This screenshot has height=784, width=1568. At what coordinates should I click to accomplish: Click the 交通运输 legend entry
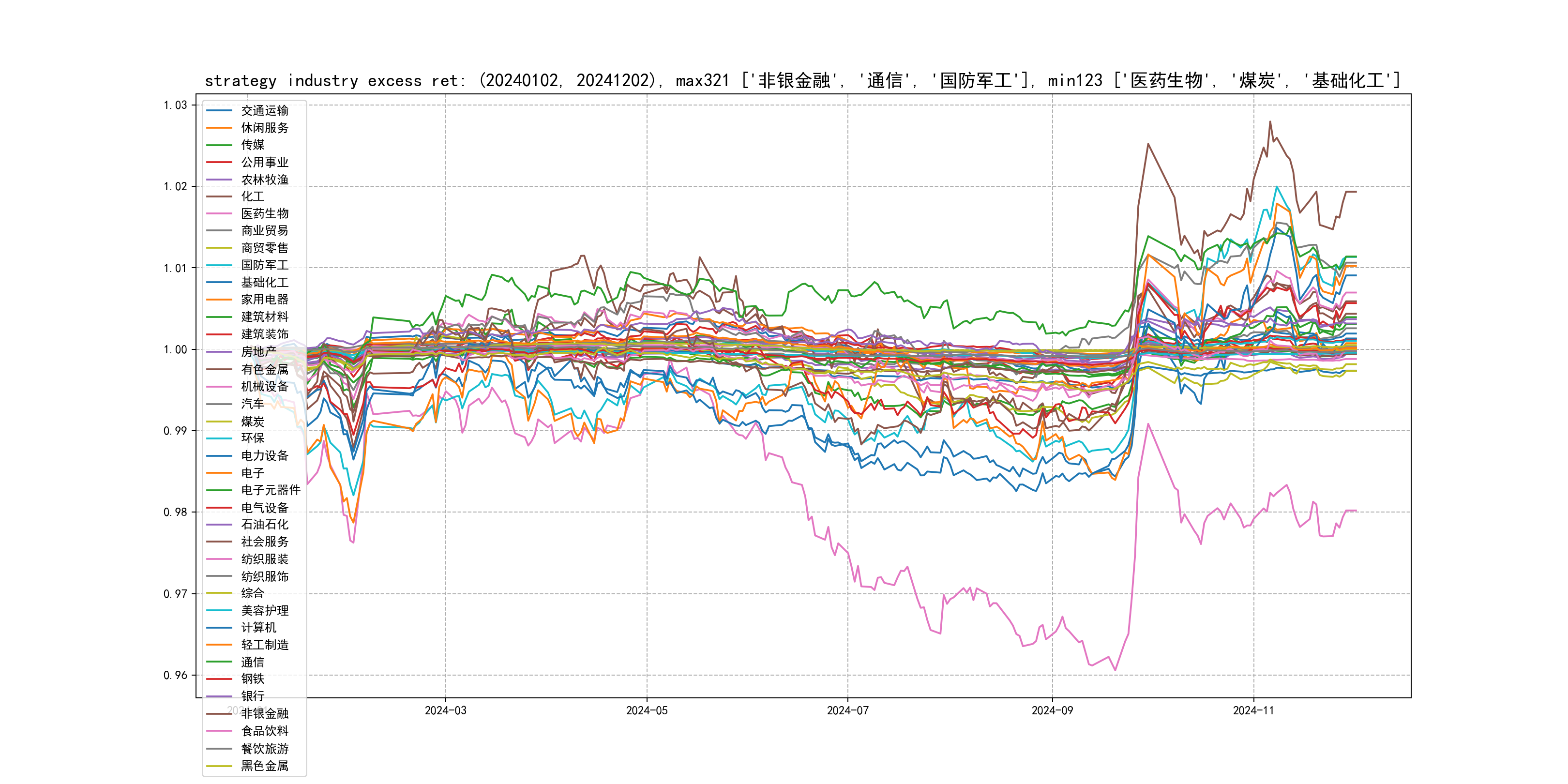pos(264,110)
